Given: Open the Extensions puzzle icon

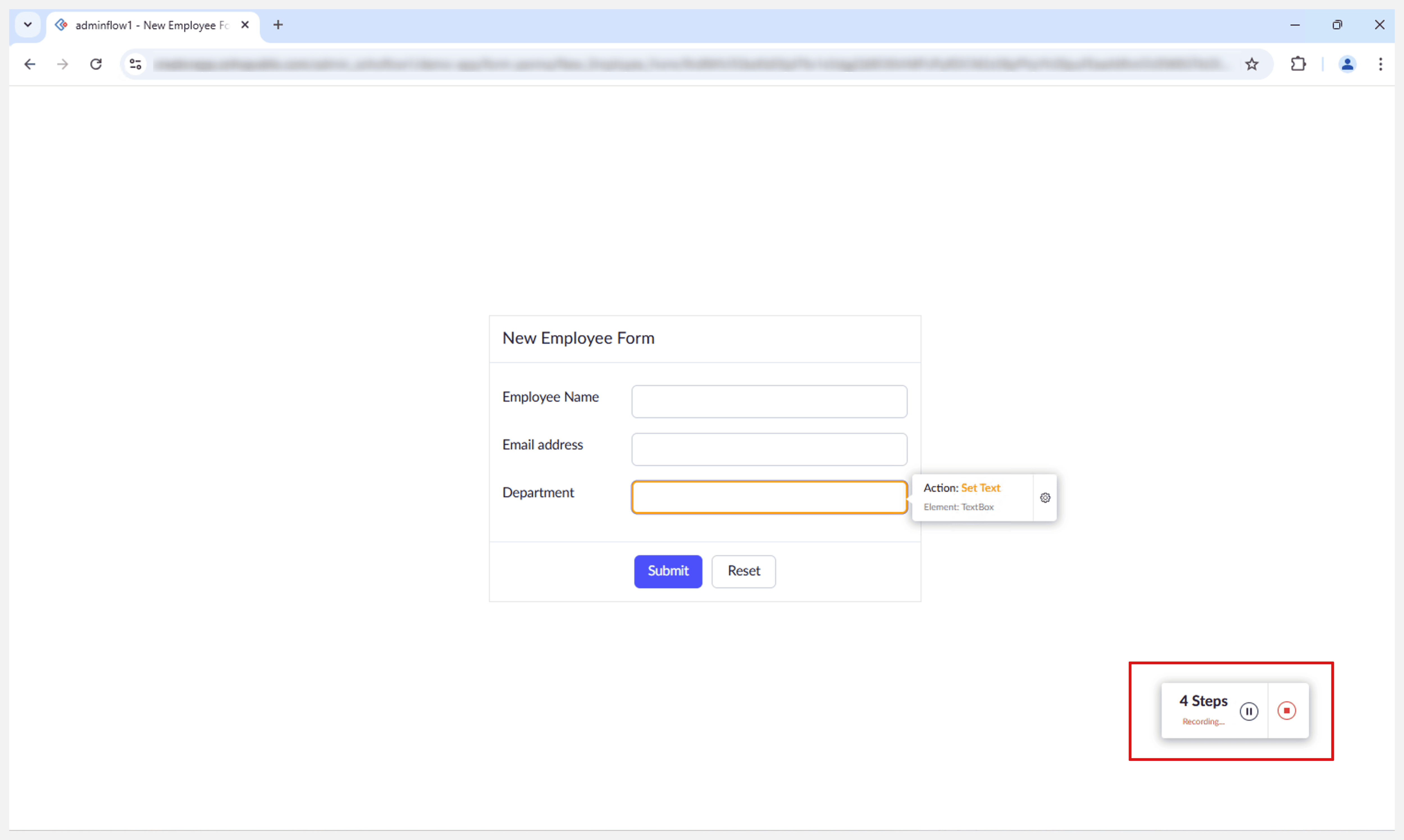Looking at the screenshot, I should coord(1298,64).
